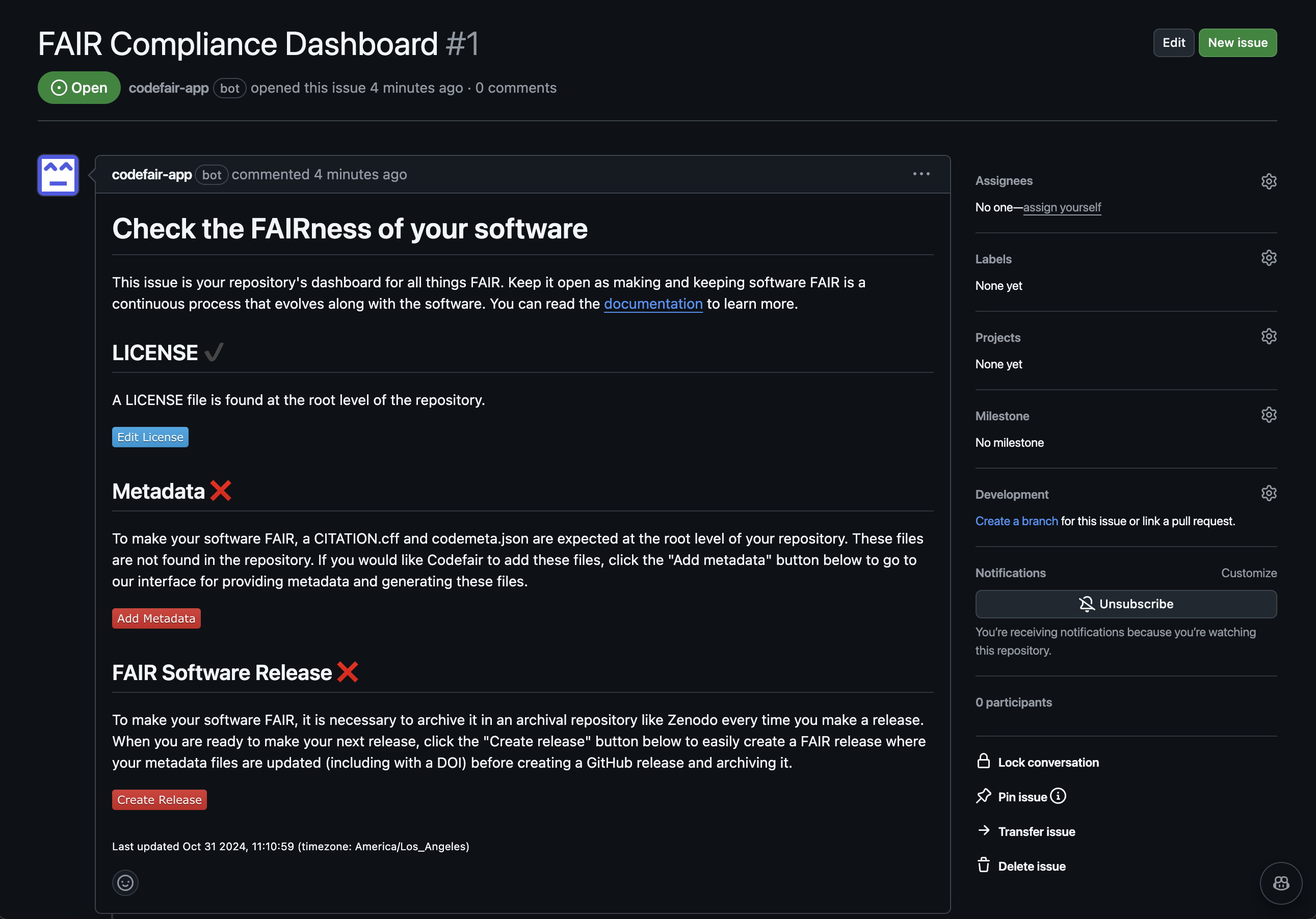The height and width of the screenshot is (919, 1316).
Task: Click the Assignees sidebar heading
Action: pos(1004,180)
